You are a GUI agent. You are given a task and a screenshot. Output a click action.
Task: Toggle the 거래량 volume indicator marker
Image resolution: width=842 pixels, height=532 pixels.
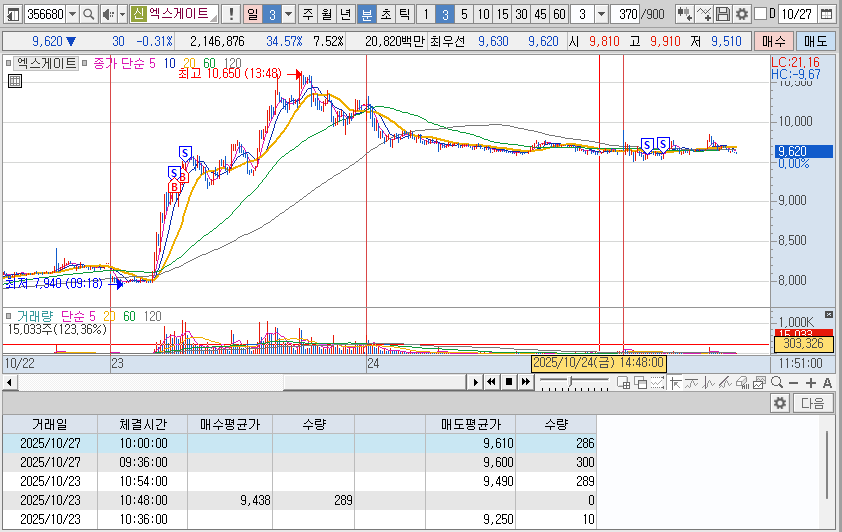point(10,316)
